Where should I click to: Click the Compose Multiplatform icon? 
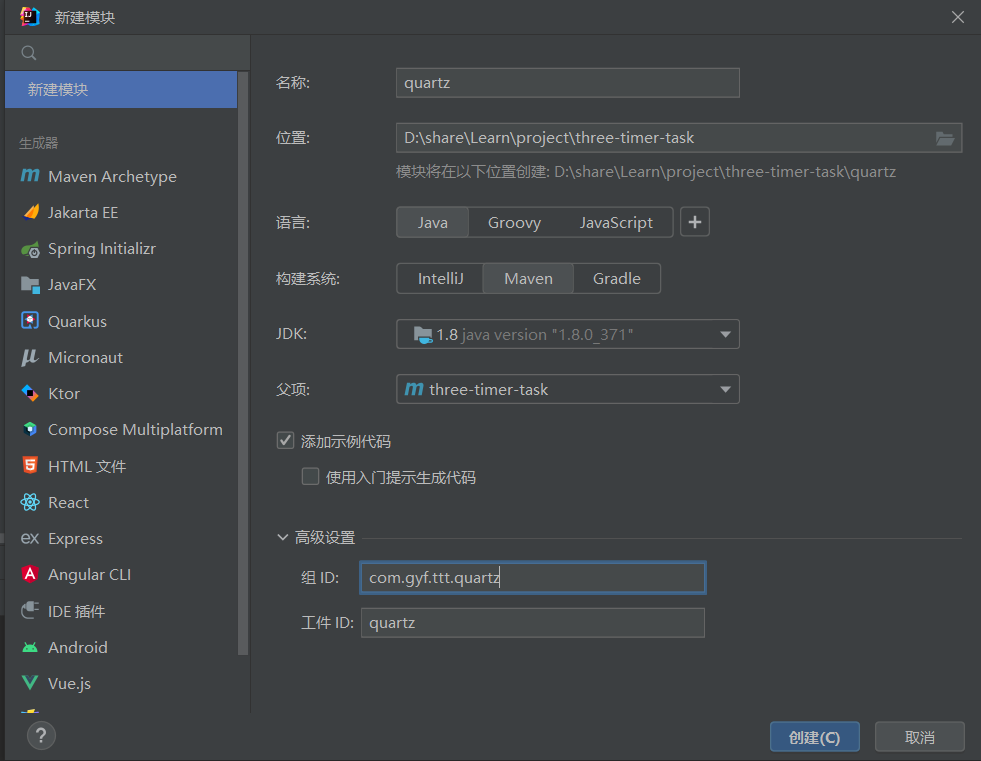tap(30, 429)
